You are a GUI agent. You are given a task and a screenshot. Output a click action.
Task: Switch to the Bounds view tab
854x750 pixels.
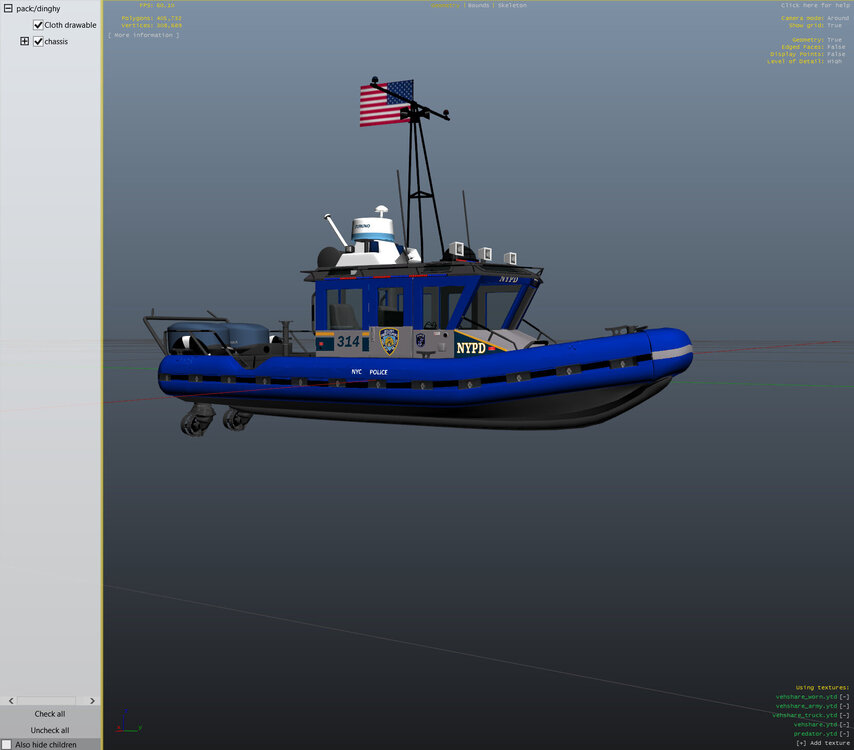coord(478,5)
